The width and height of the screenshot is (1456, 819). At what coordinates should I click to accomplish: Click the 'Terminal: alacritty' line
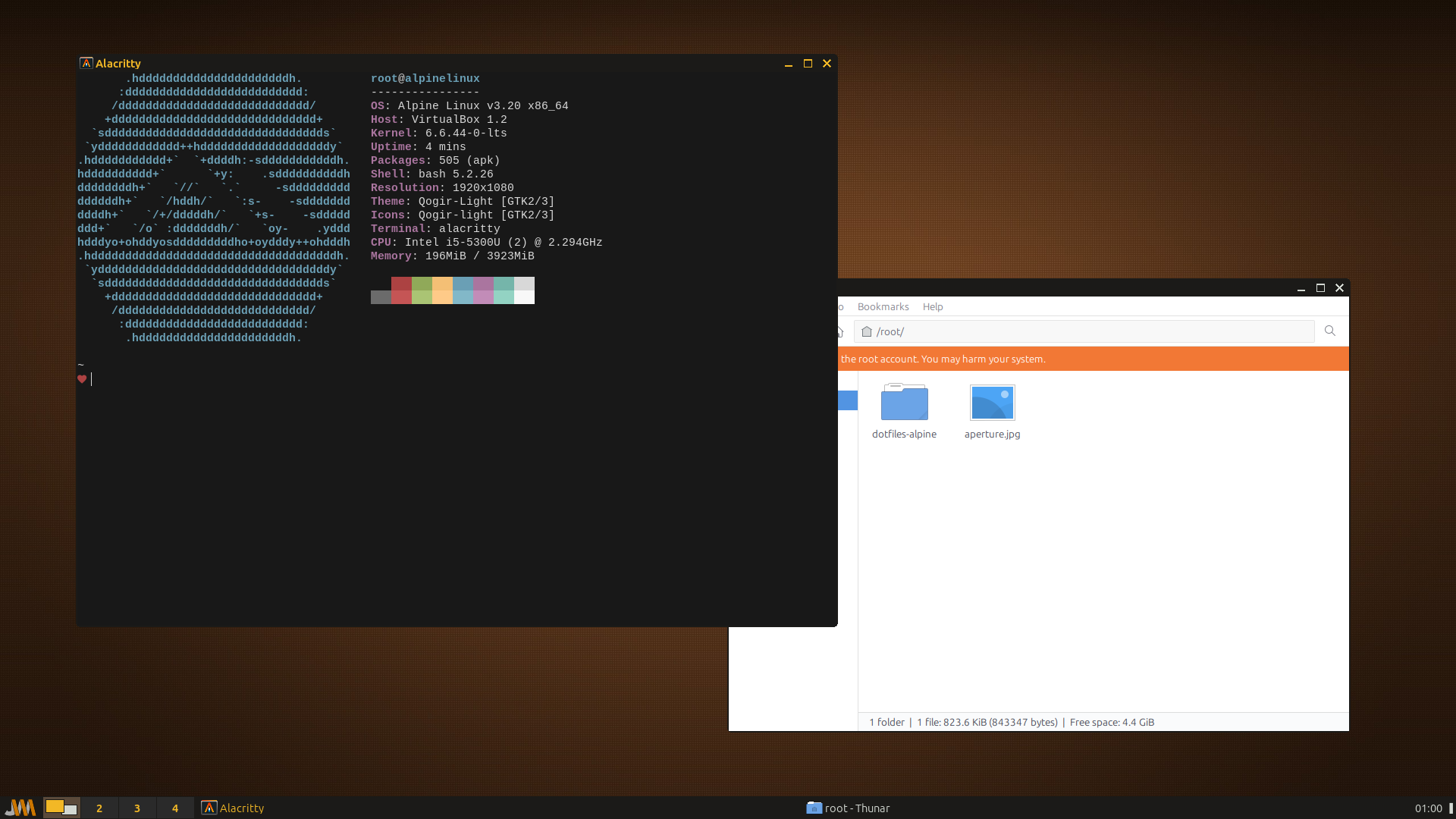coord(435,229)
